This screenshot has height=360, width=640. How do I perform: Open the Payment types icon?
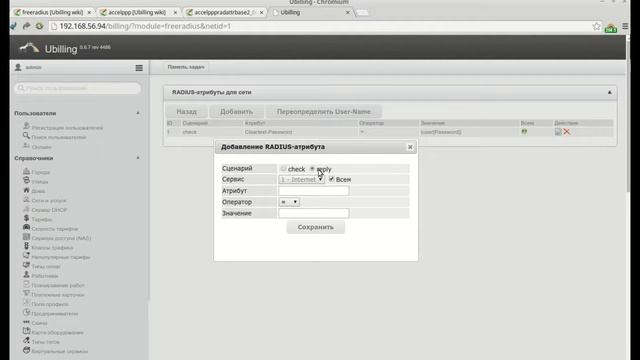tap(27, 265)
